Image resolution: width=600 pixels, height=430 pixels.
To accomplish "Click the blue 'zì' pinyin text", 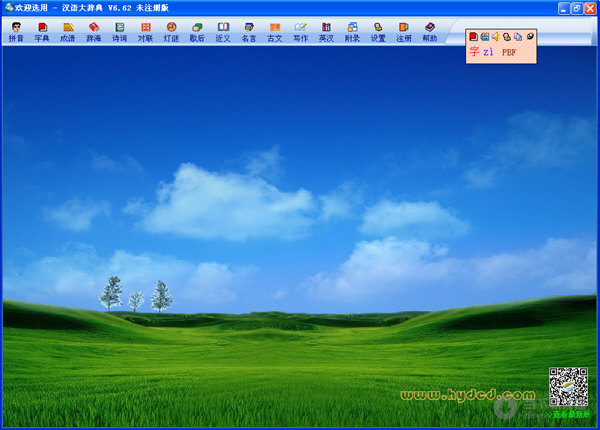I will [x=488, y=52].
